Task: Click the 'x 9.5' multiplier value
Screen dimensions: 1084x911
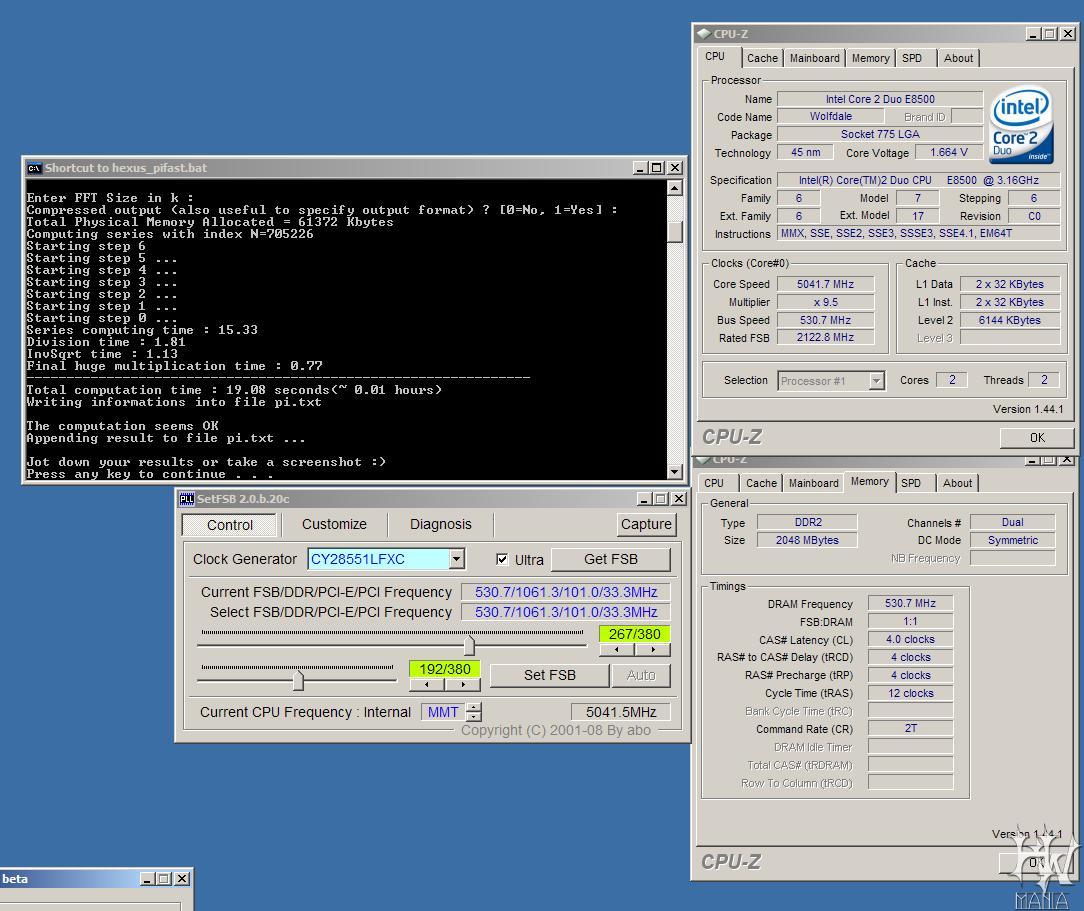Action: click(825, 302)
